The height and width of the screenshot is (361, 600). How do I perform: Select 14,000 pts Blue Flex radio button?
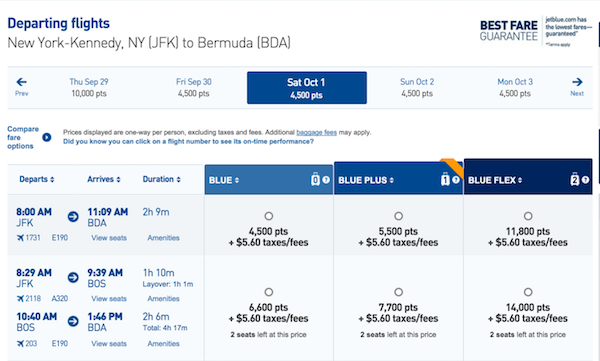[x=528, y=292]
